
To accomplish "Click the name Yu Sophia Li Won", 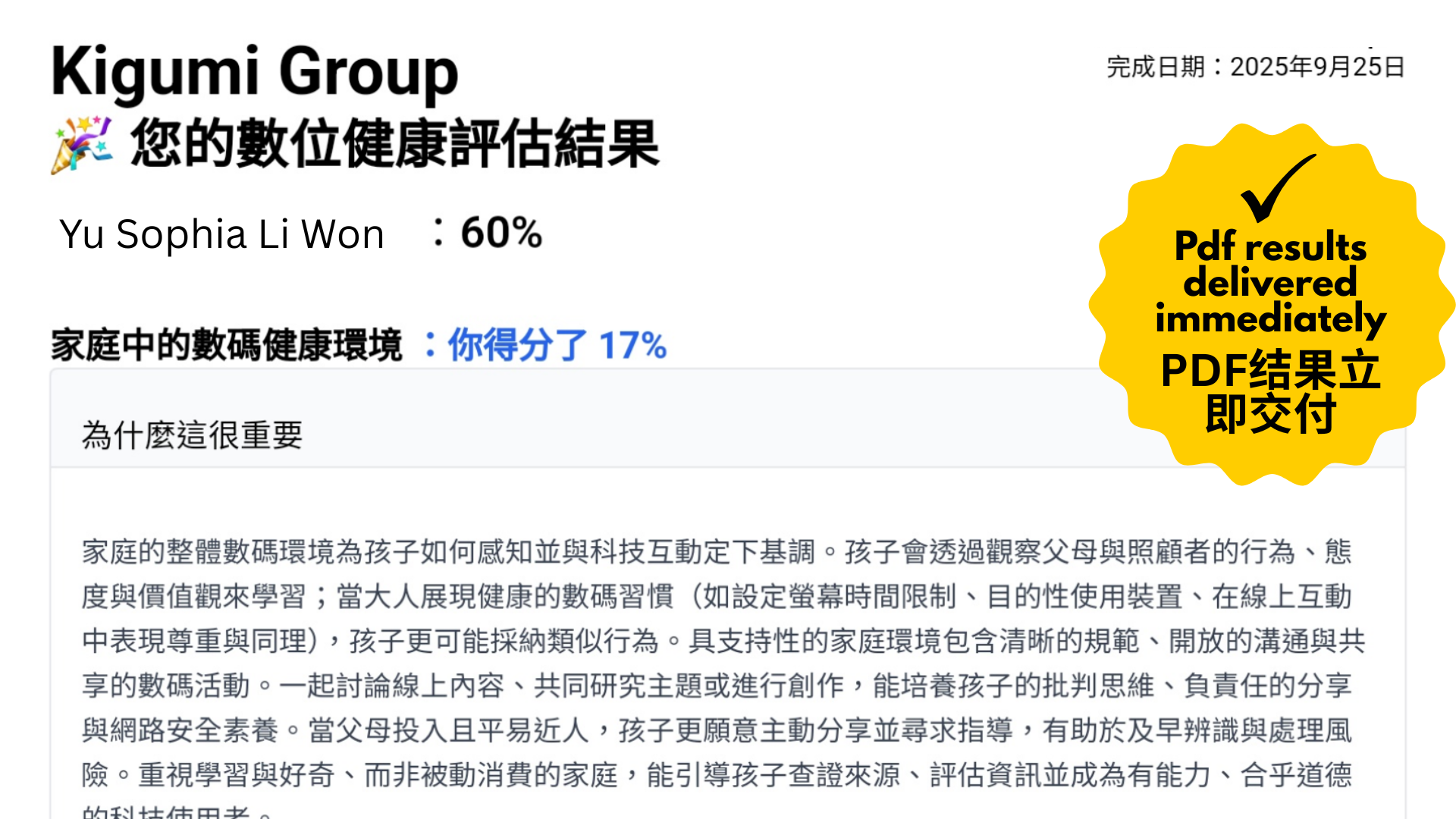I will 221,234.
